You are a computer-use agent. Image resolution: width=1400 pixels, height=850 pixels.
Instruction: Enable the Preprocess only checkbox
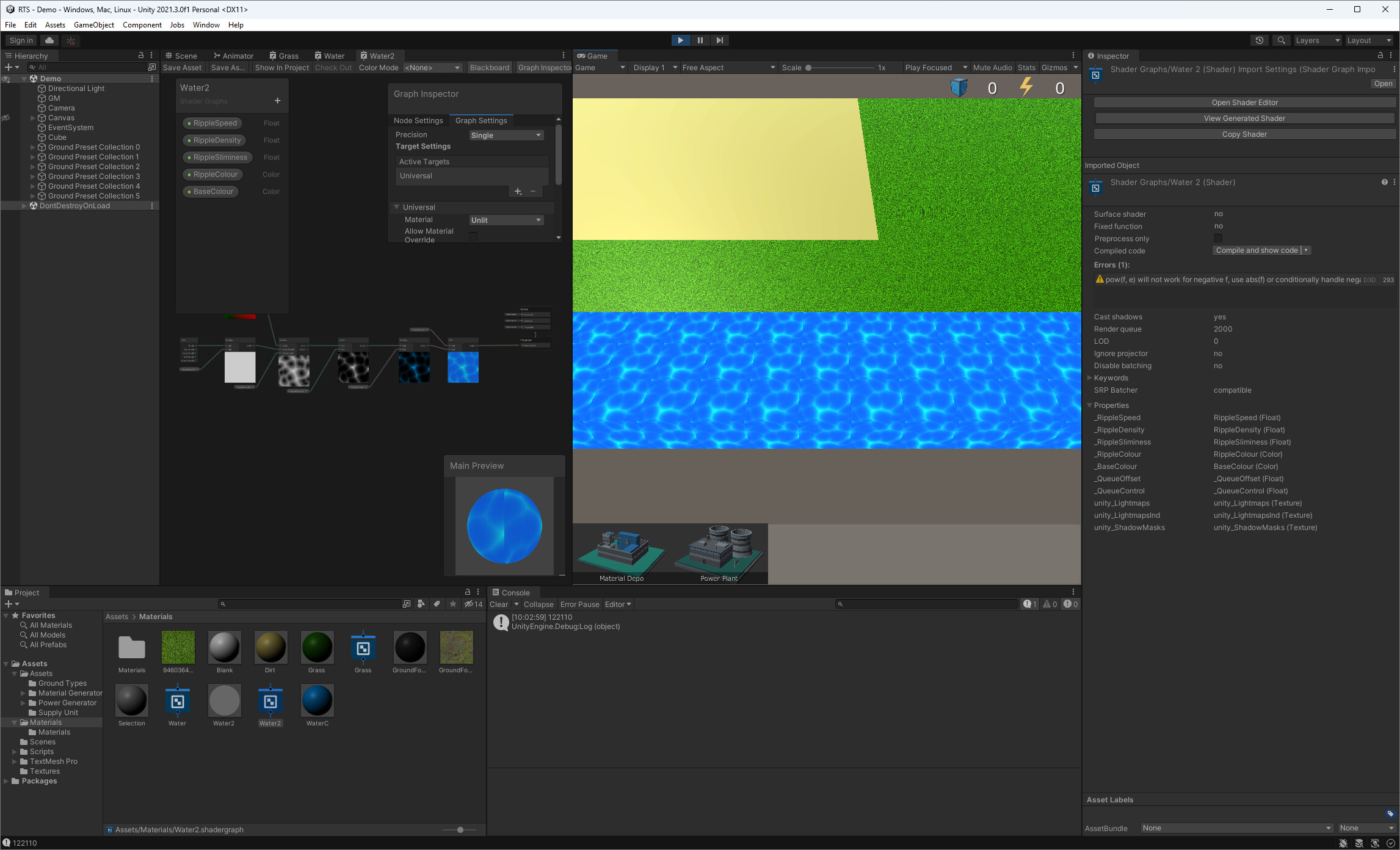(1218, 238)
